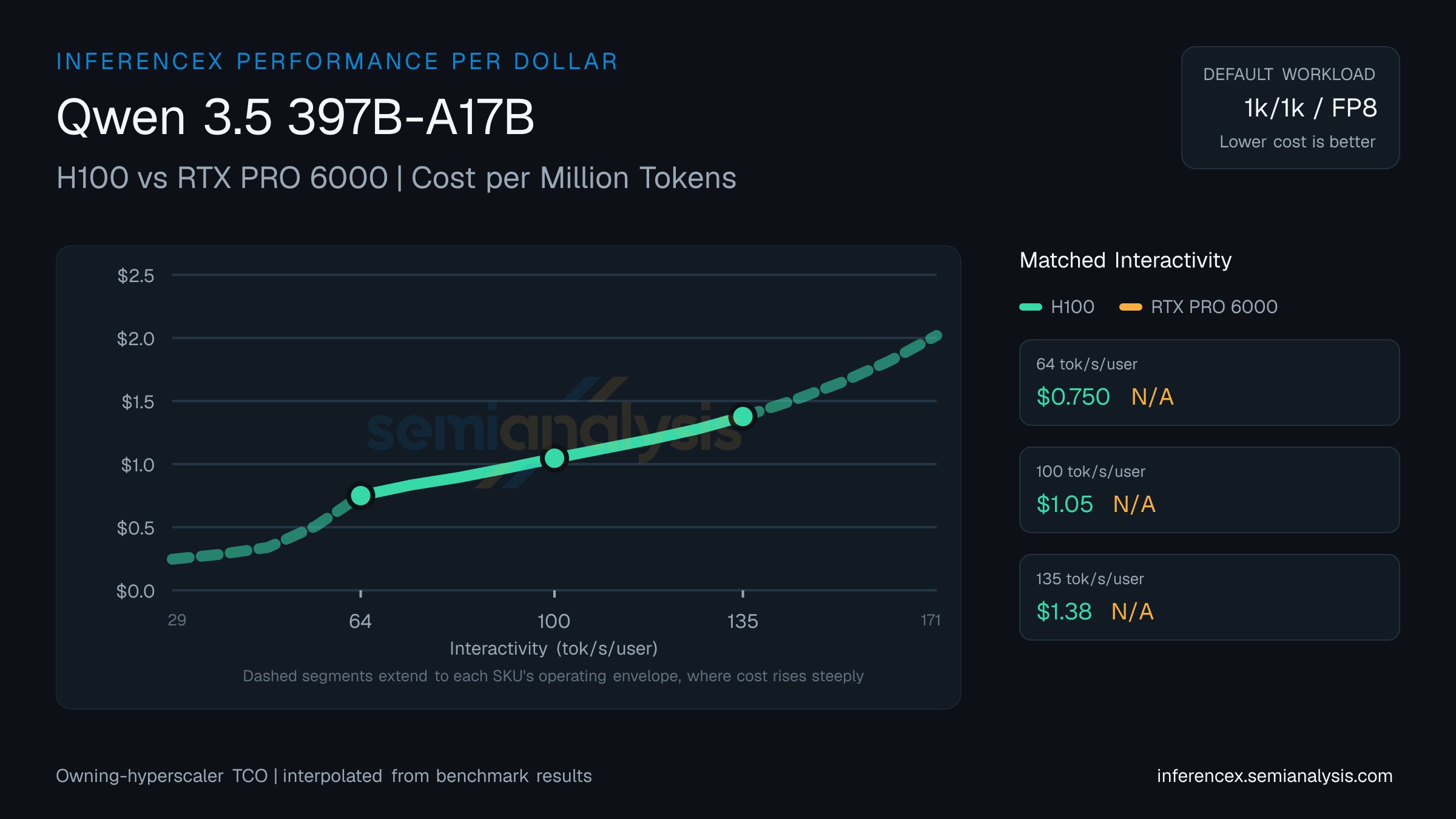Click the dashed curve end near $2.0
1456x819 pixels.
[935, 337]
